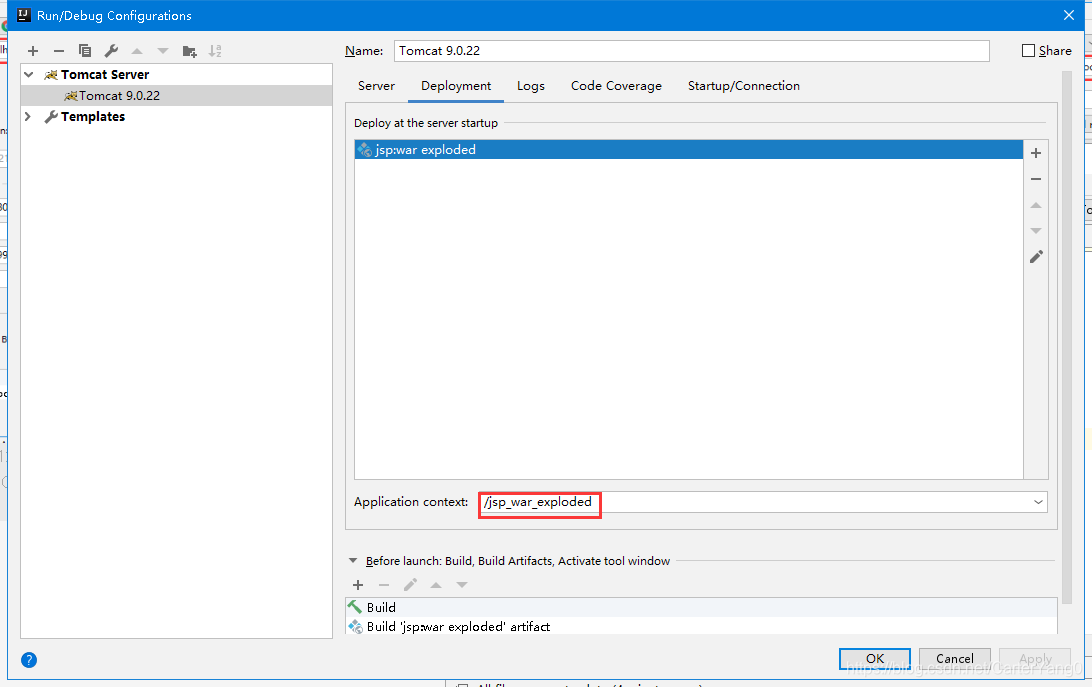This screenshot has height=687, width=1092.
Task: Move configuration up in left toolbar
Action: pyautogui.click(x=137, y=51)
